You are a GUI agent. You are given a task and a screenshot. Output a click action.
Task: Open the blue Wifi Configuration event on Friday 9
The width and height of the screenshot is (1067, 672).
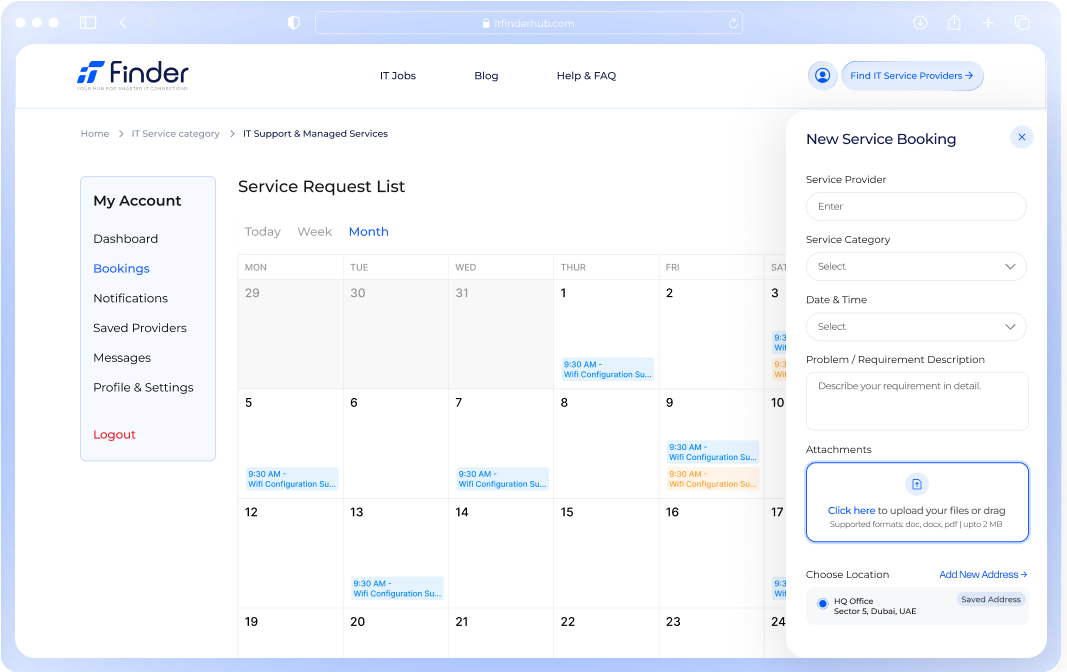[713, 452]
